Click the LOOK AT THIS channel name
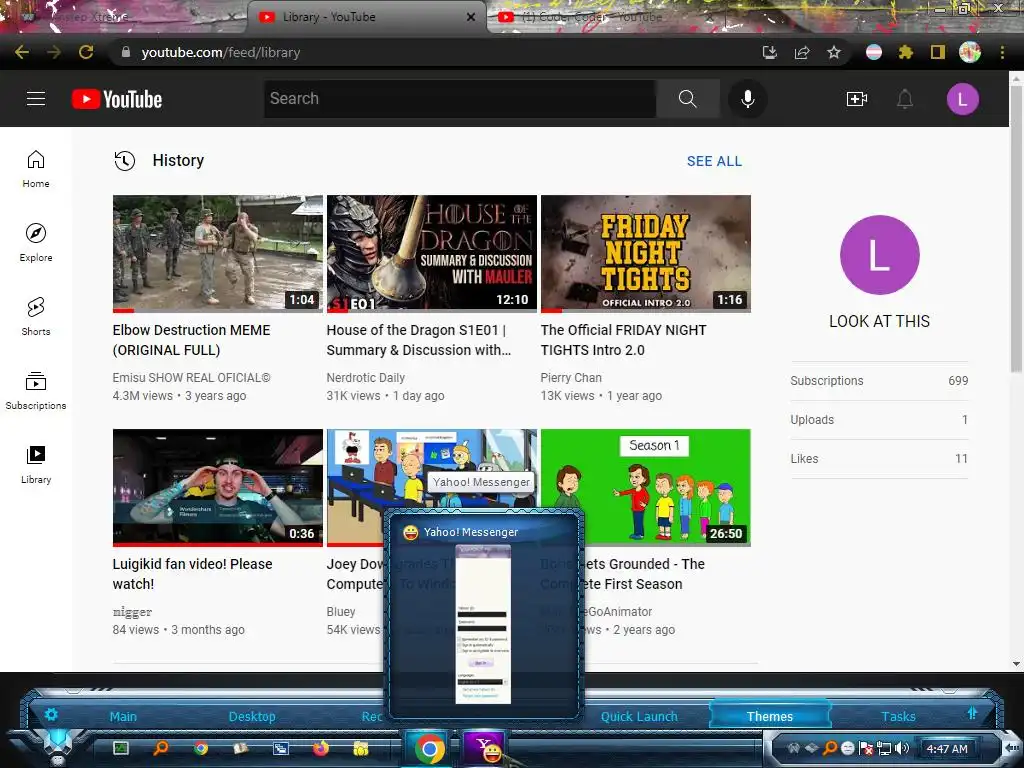 tap(879, 321)
